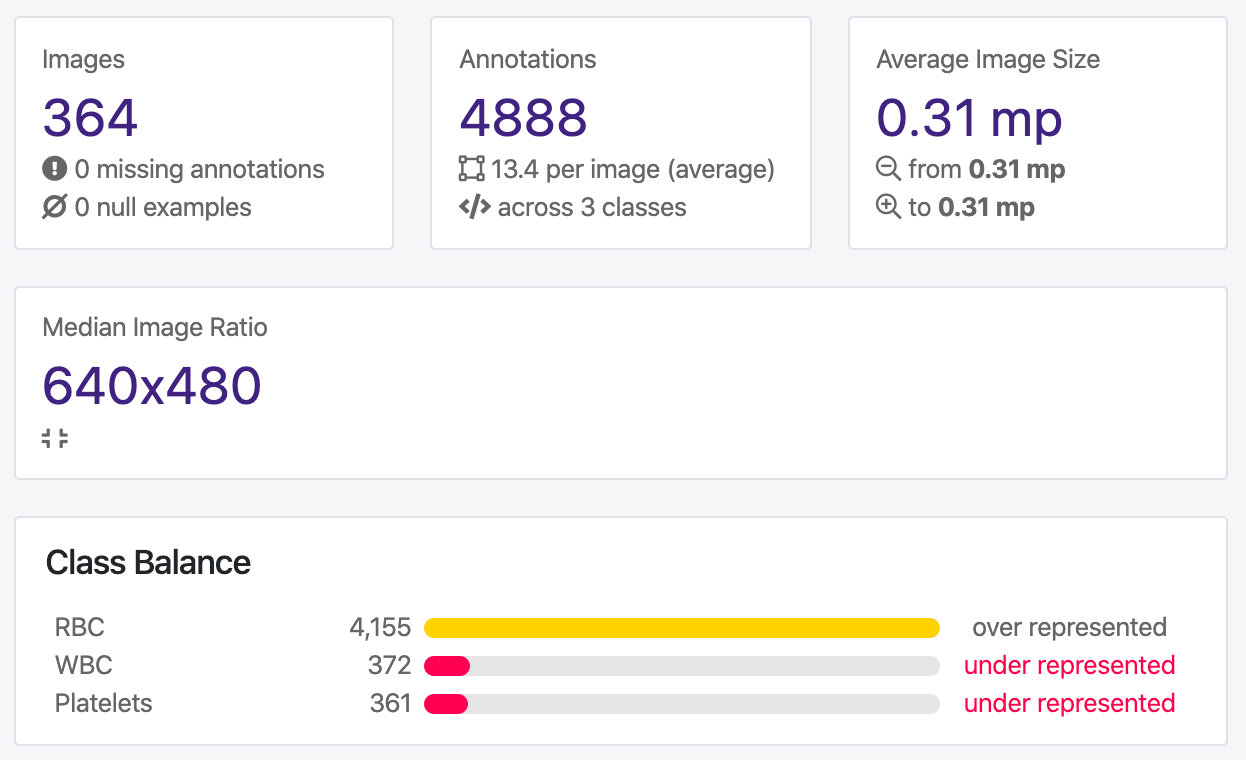This screenshot has width=1246, height=760.
Task: Click the zoom-out magnifier beside 'from 0.31 mp'
Action: (889, 169)
